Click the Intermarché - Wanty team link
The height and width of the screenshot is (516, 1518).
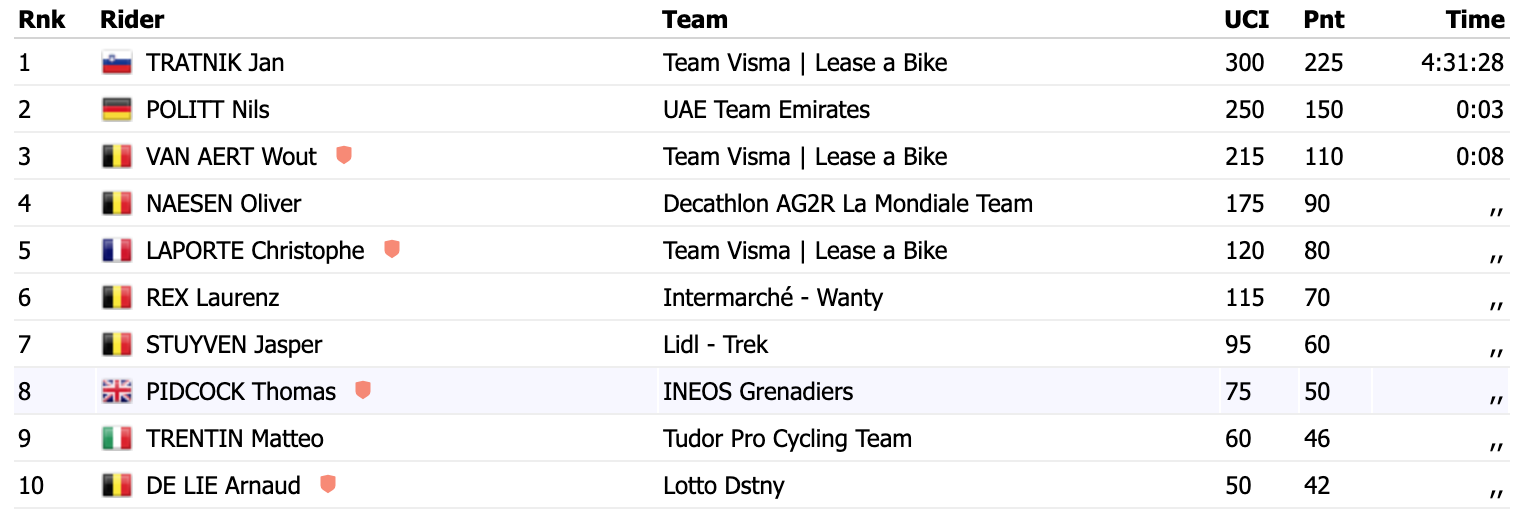click(772, 297)
